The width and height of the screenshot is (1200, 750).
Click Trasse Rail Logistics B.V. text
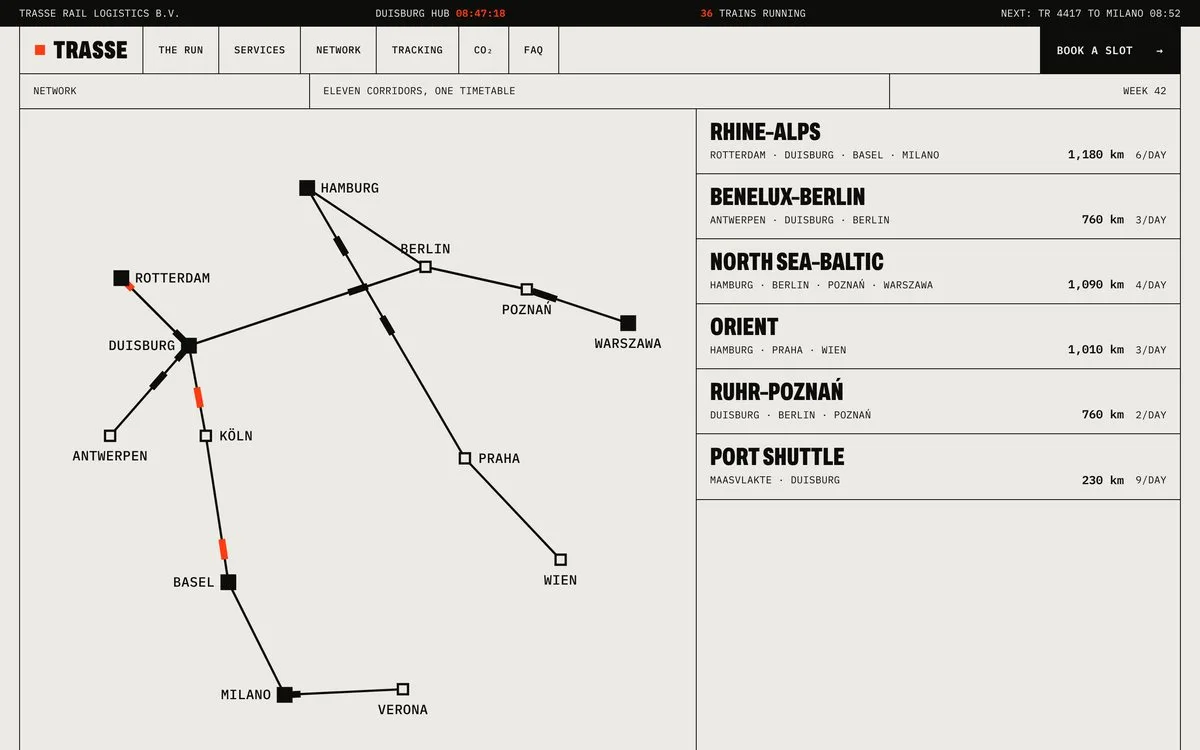click(100, 14)
